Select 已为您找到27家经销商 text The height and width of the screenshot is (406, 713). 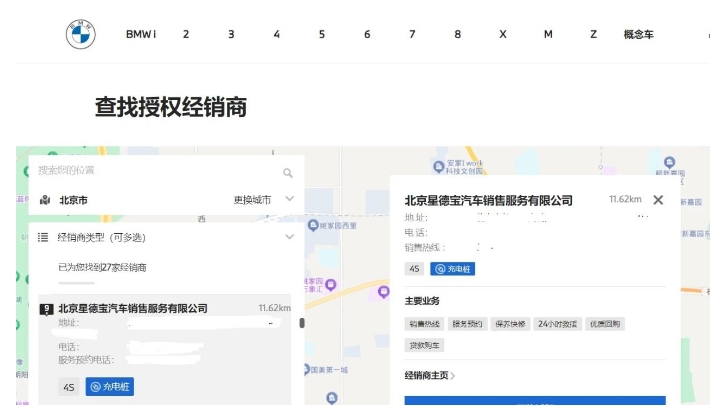pyautogui.click(x=102, y=267)
